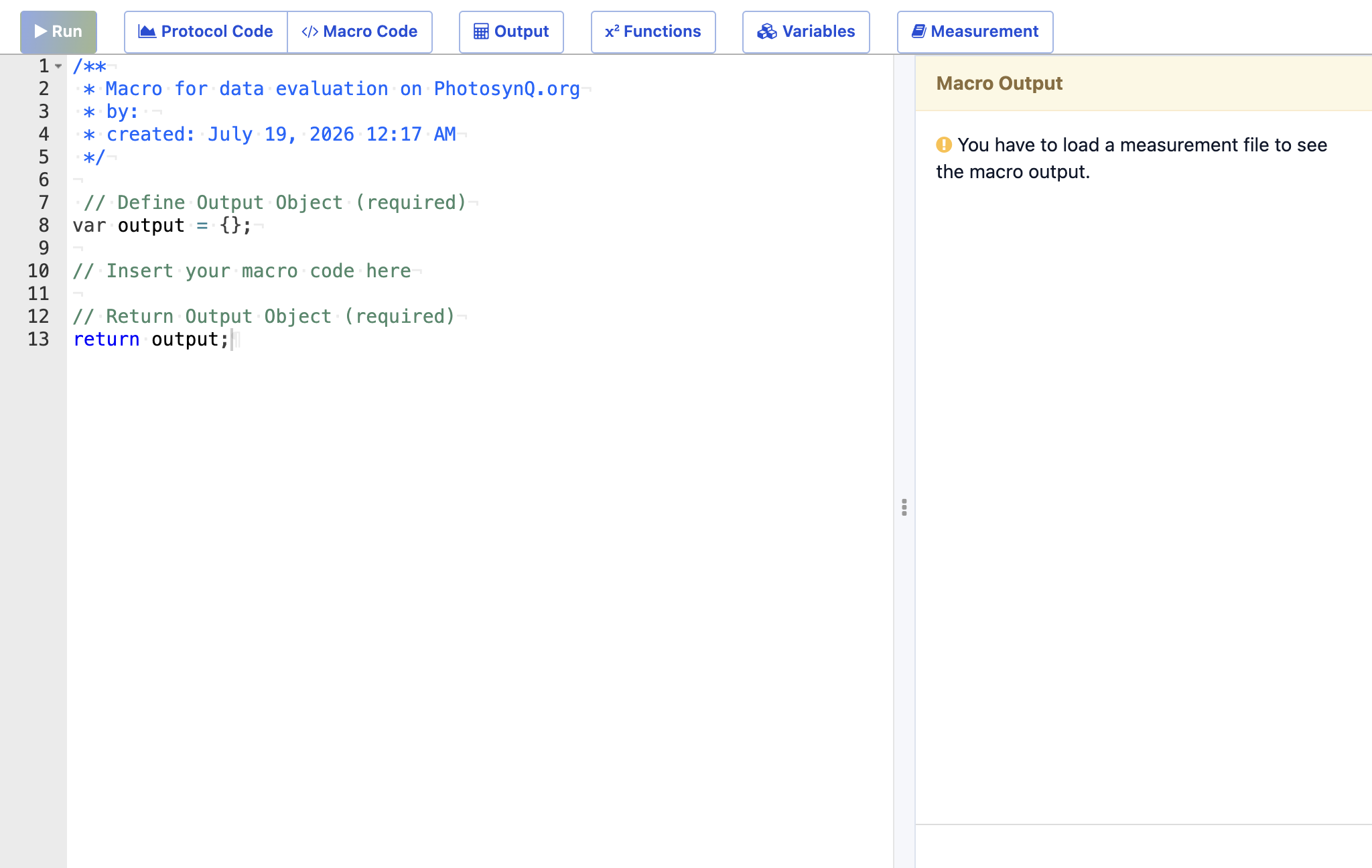Open the Measurement panel
Viewport: 1372px width, 868px height.
975,31
